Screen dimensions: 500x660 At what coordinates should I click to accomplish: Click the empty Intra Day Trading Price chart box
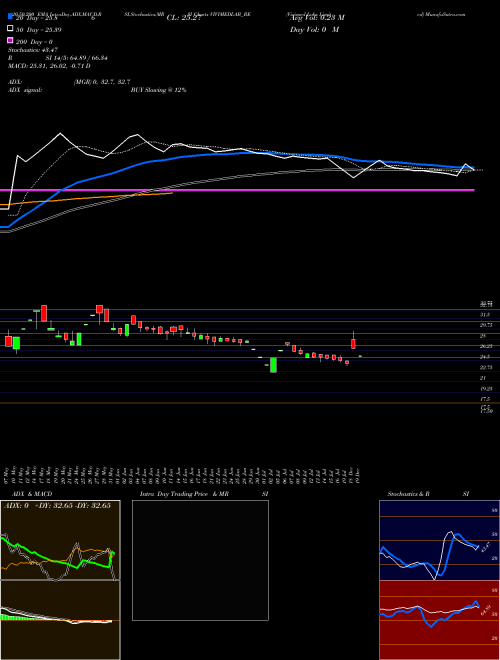point(200,560)
